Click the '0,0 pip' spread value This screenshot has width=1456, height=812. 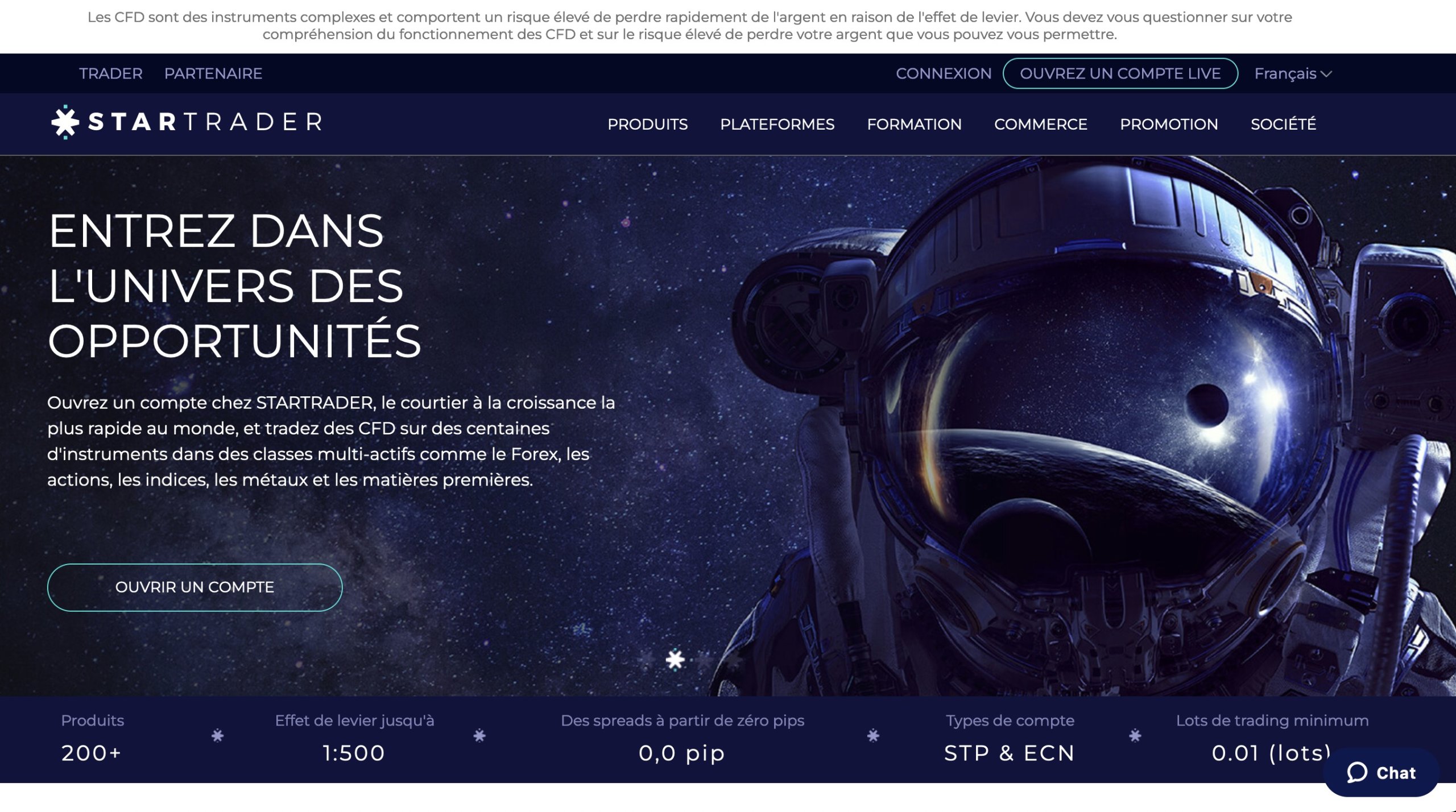[682, 753]
